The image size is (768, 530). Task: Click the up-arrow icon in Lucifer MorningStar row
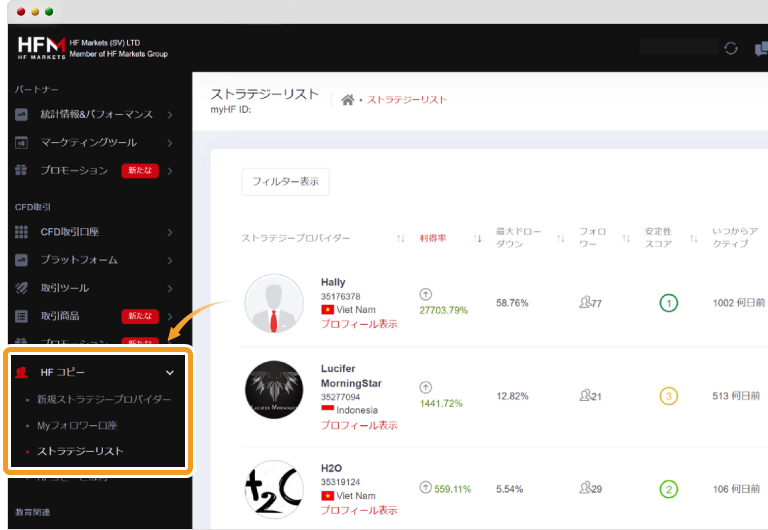[425, 387]
